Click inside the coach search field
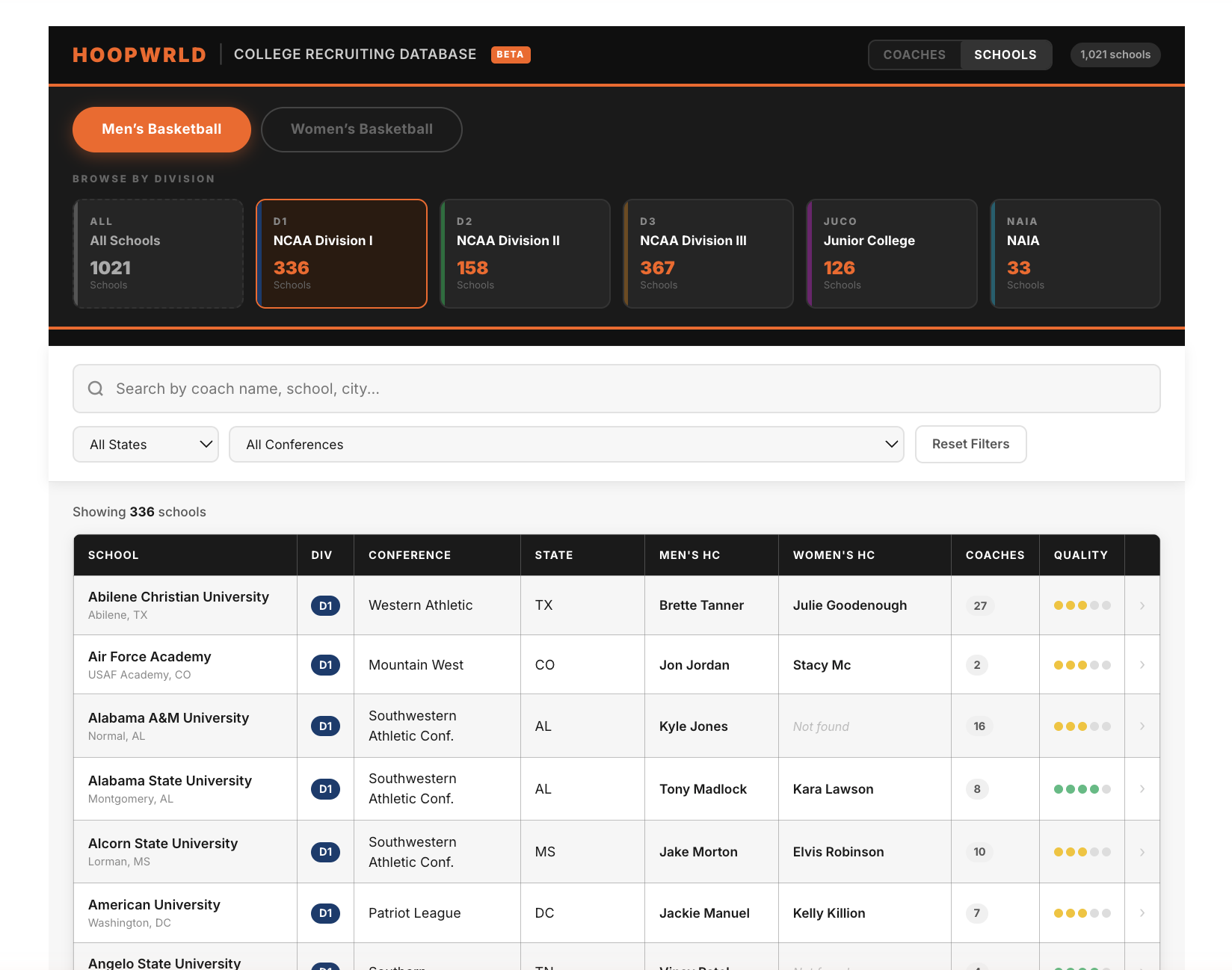This screenshot has height=970, width=1232. tap(523, 388)
